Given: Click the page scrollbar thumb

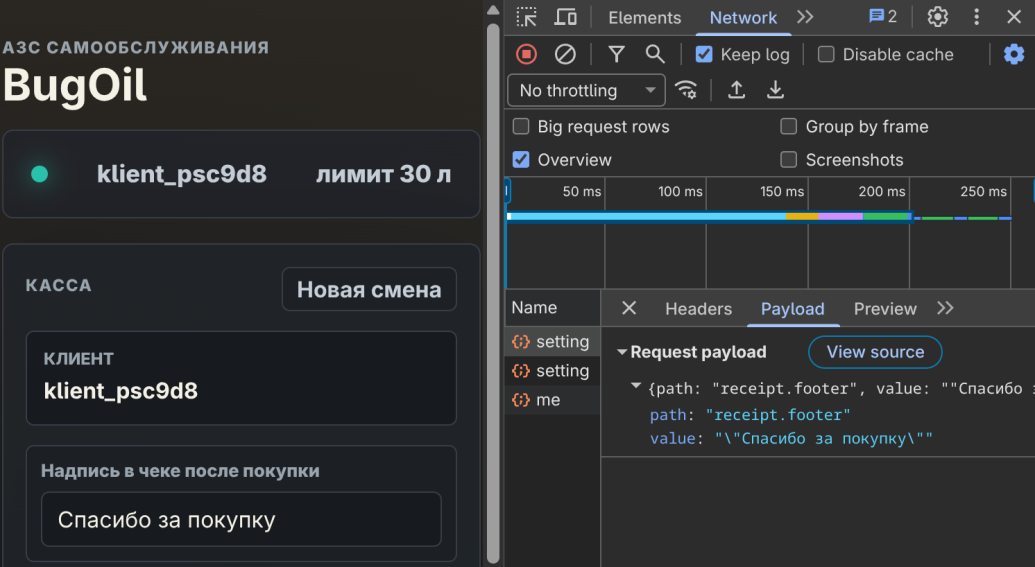Looking at the screenshot, I should 492,294.
